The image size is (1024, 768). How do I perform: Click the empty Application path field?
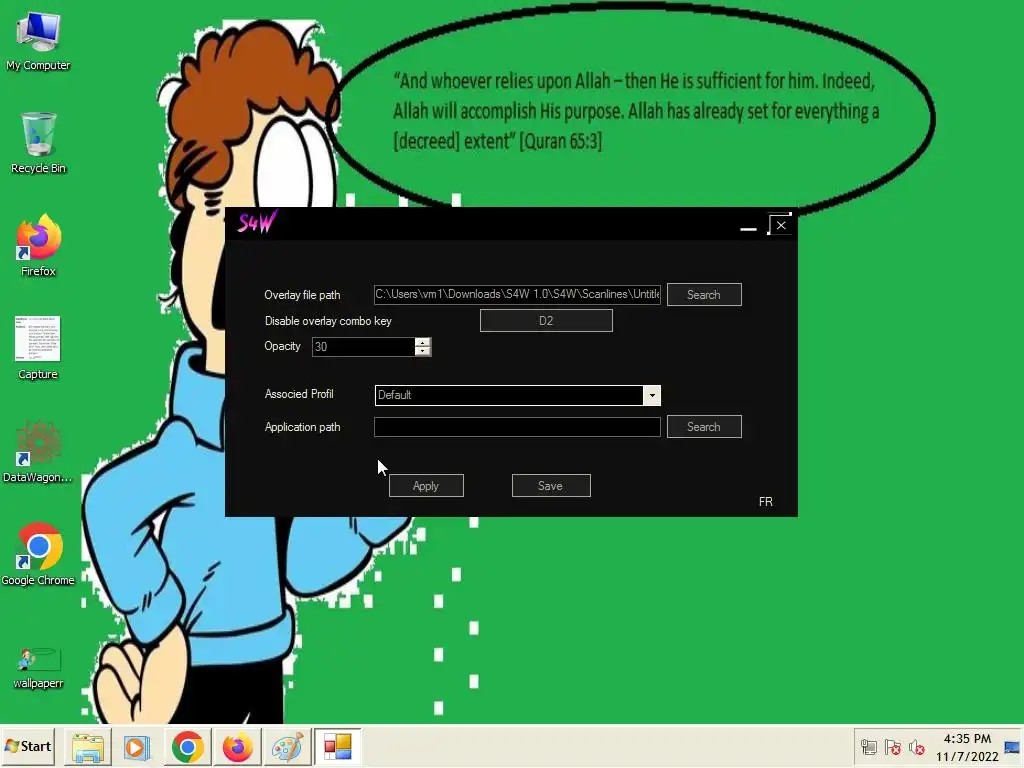coord(517,426)
